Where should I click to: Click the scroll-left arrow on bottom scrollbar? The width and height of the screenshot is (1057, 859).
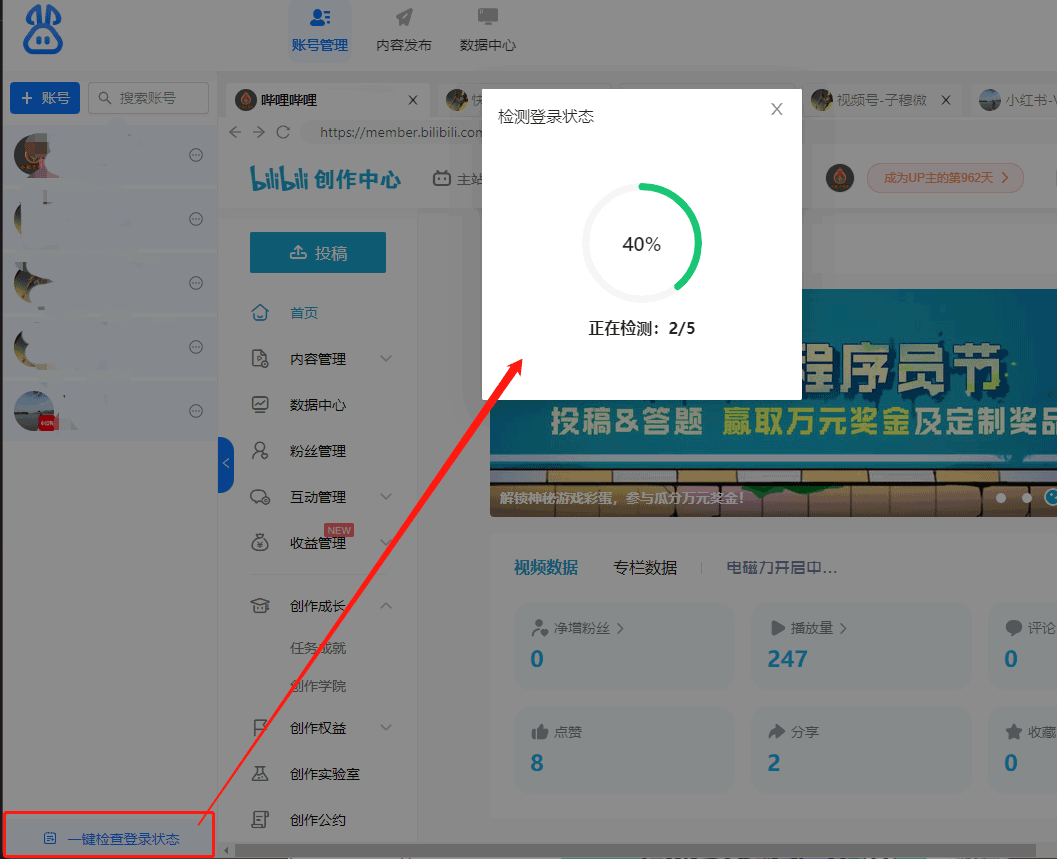tap(226, 850)
